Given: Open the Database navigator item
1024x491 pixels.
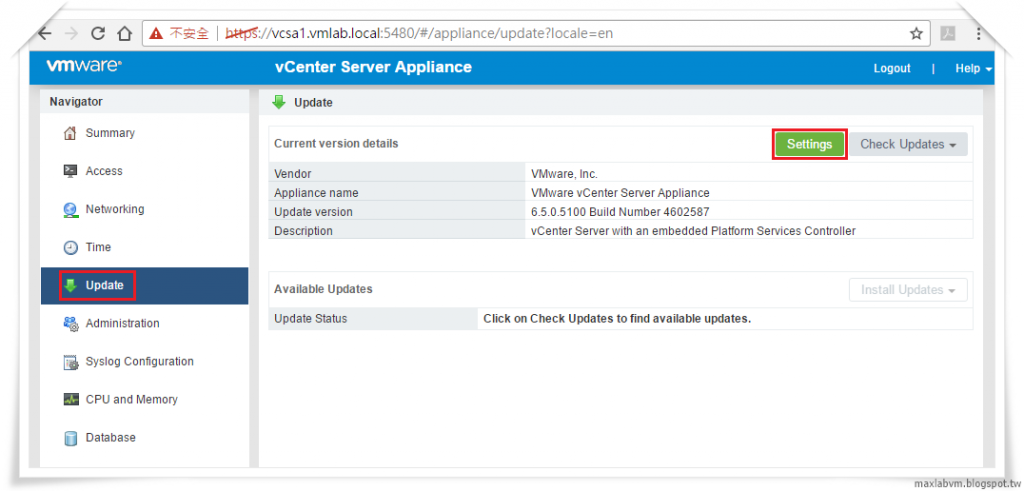Looking at the screenshot, I should 144,437.
